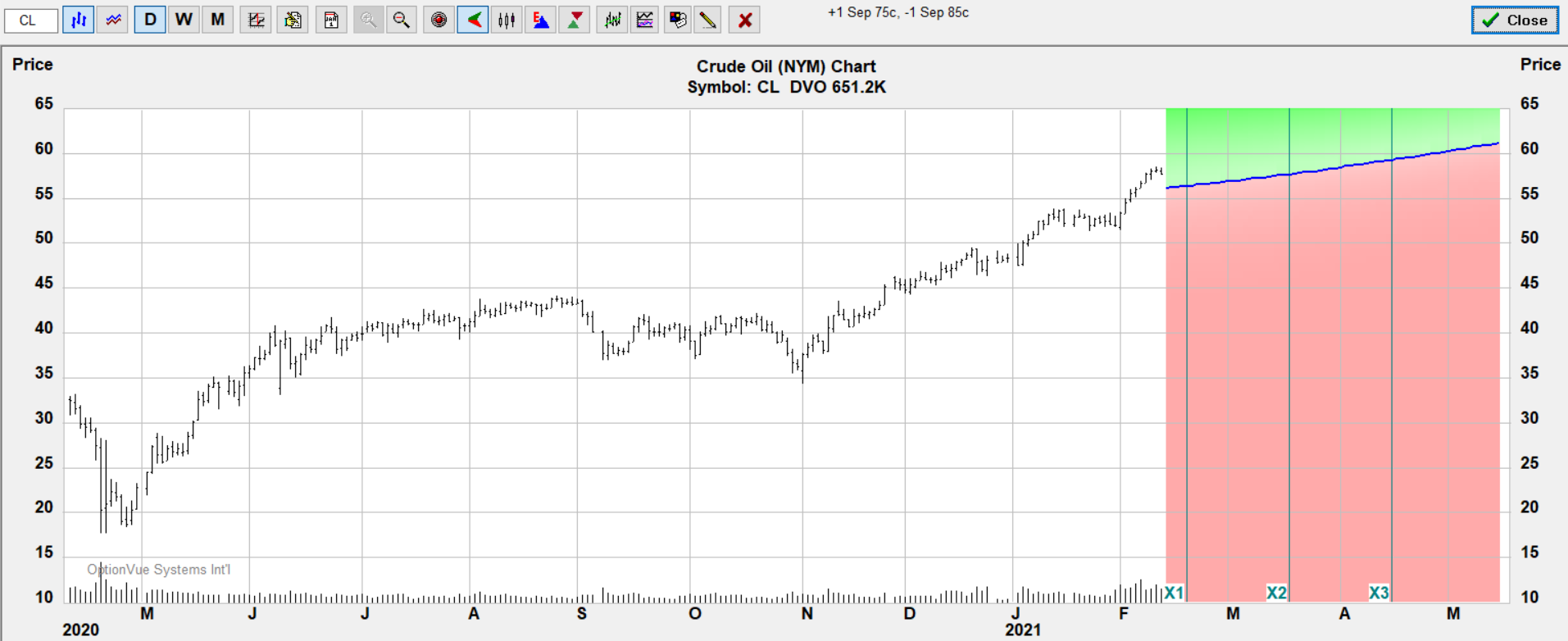The width and height of the screenshot is (1568, 641).
Task: Click the '+1 Sep 75c, -1 Sep 85c' position text
Action: pos(898,13)
